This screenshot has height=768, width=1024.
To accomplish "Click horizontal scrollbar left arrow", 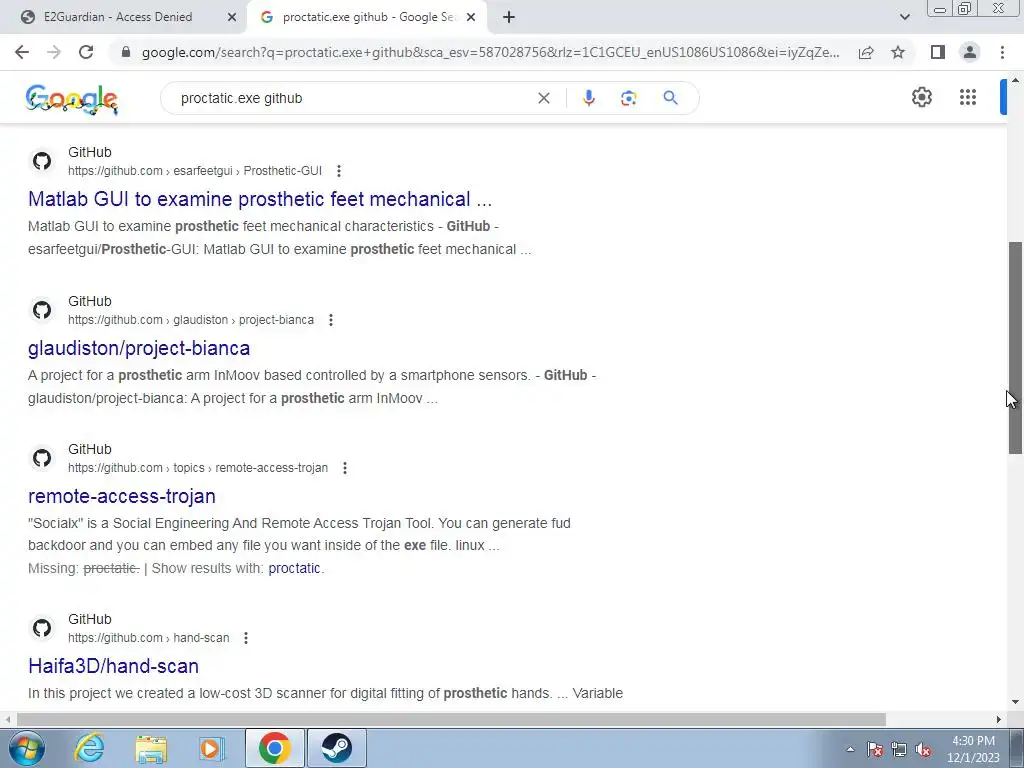I will (x=7, y=720).
